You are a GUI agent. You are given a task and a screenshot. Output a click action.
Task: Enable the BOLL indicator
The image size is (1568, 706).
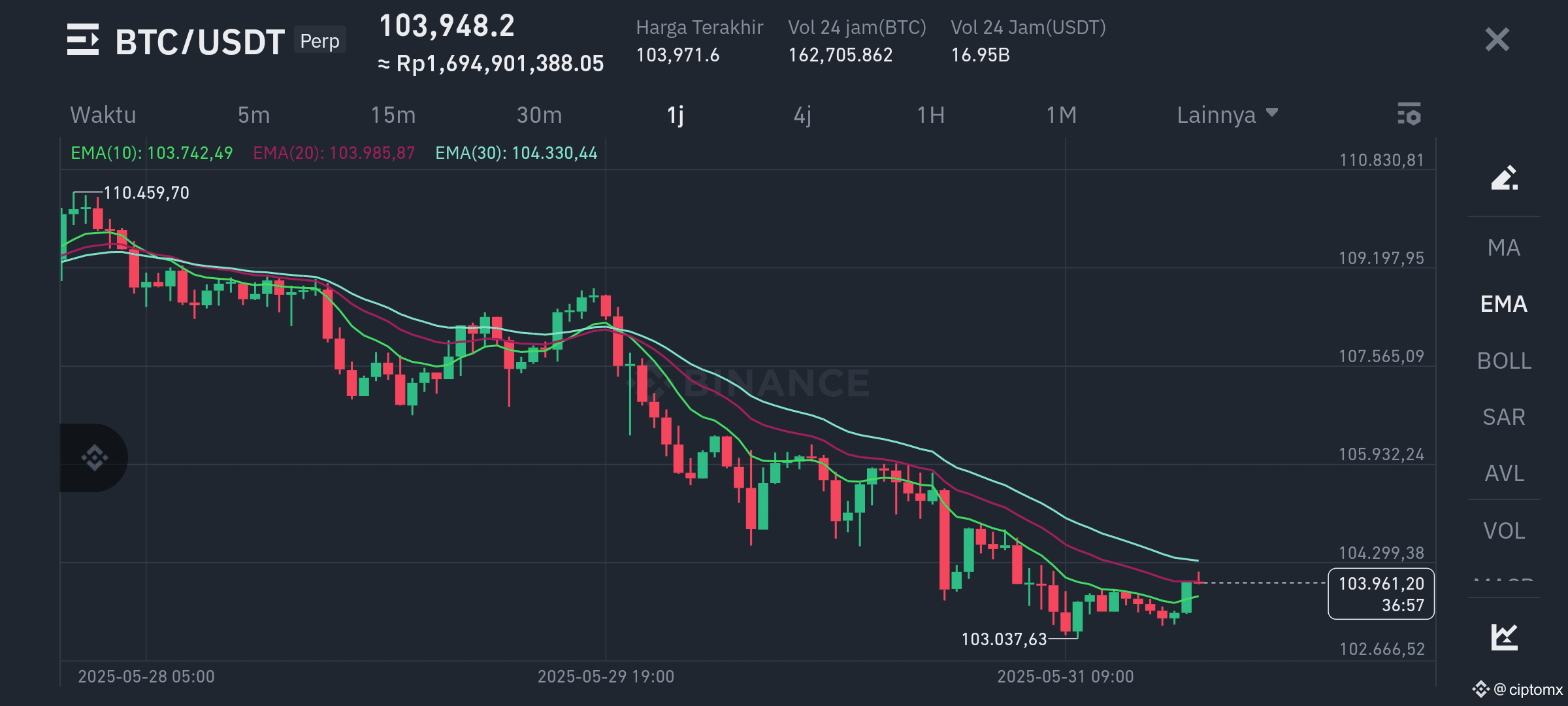(1503, 361)
